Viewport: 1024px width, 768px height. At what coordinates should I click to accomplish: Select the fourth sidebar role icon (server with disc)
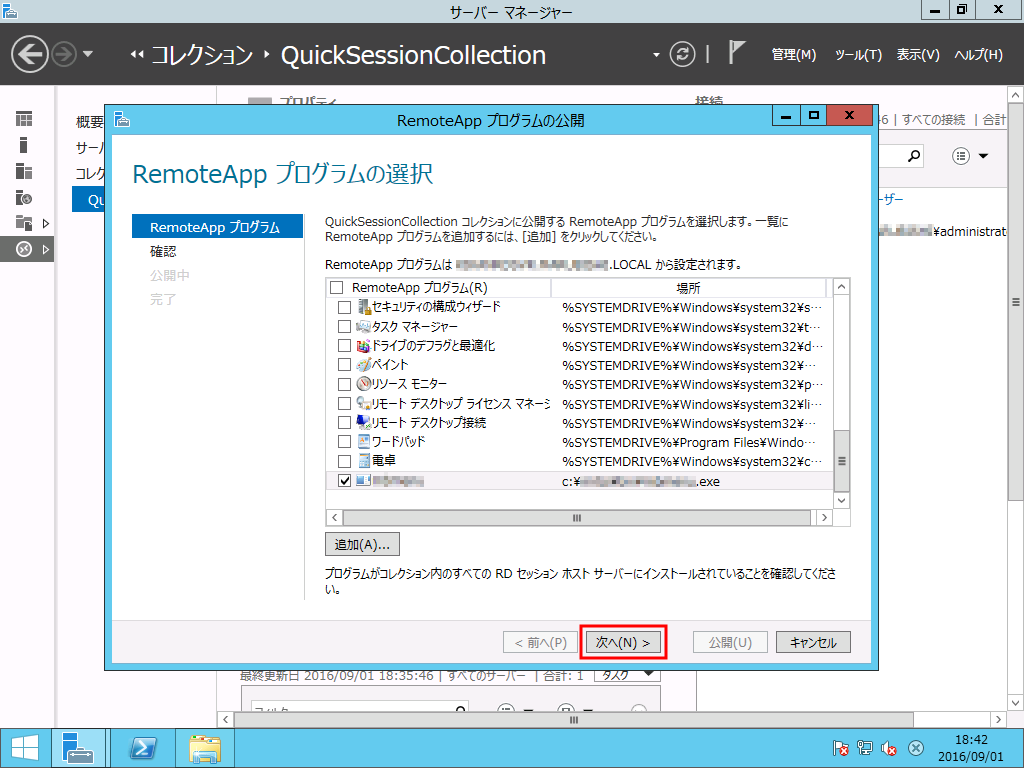pos(24,197)
